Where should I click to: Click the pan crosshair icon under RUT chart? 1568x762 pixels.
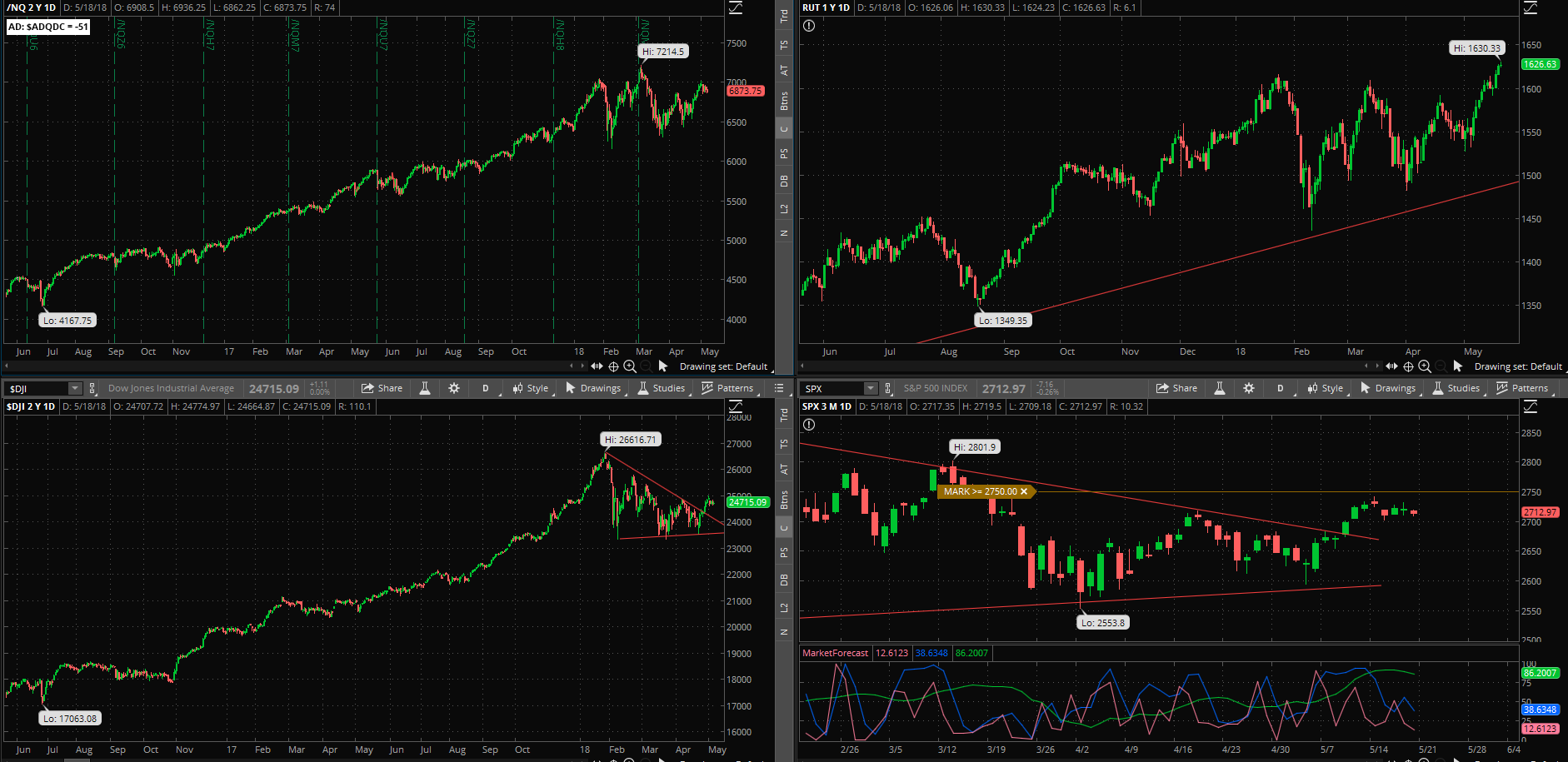pos(1408,366)
